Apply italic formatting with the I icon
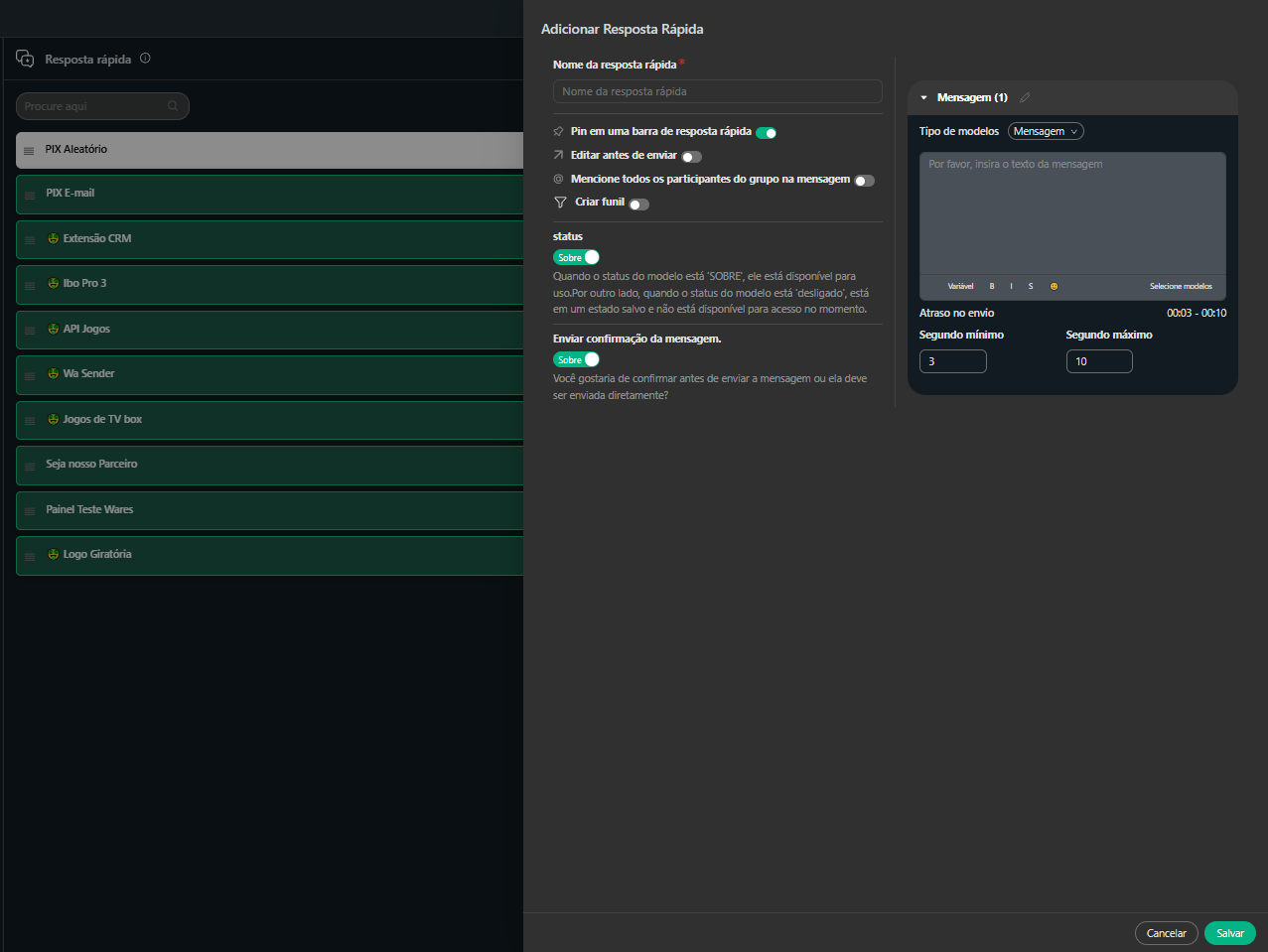 coord(1011,286)
